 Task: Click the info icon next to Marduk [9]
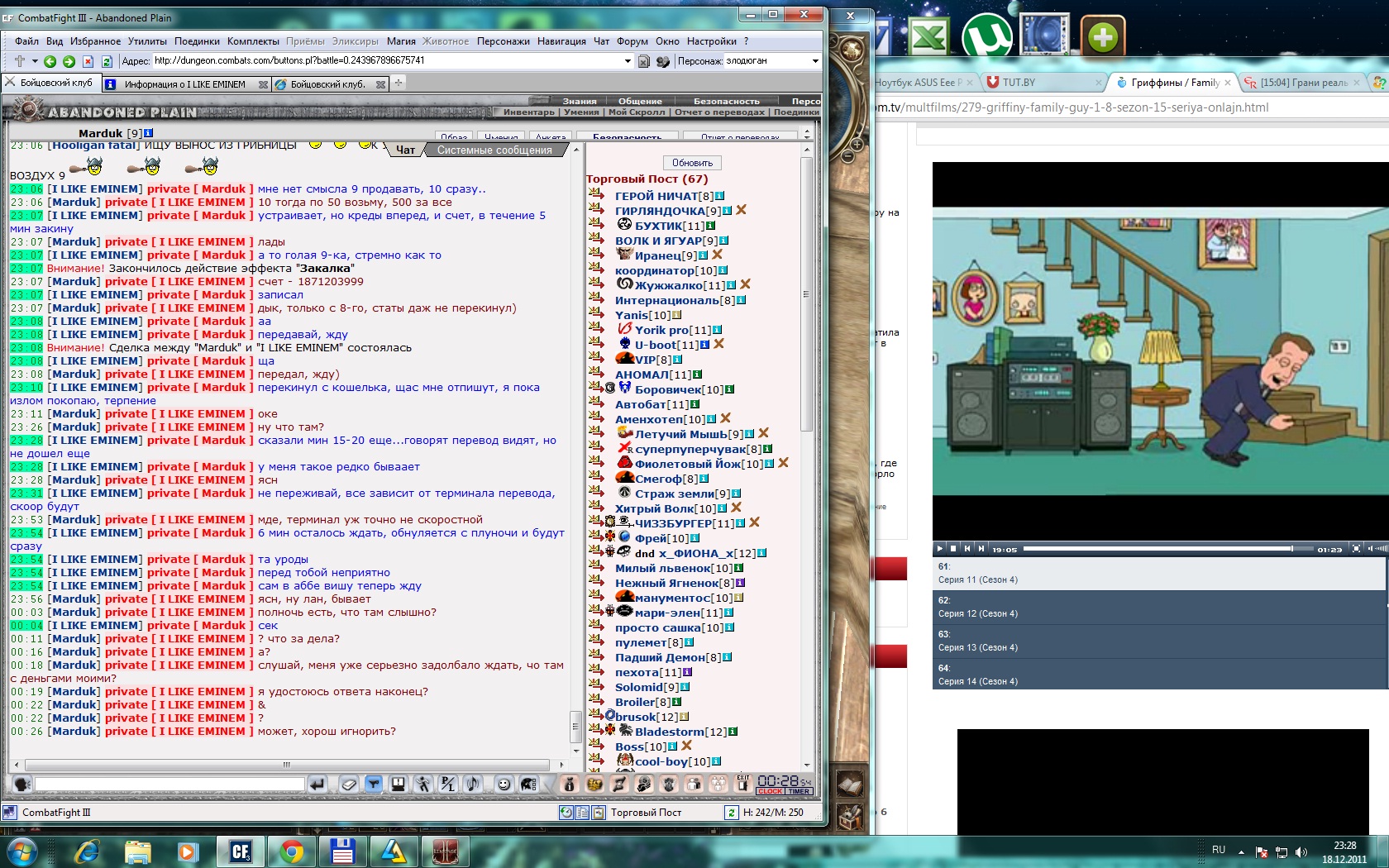coord(148,132)
